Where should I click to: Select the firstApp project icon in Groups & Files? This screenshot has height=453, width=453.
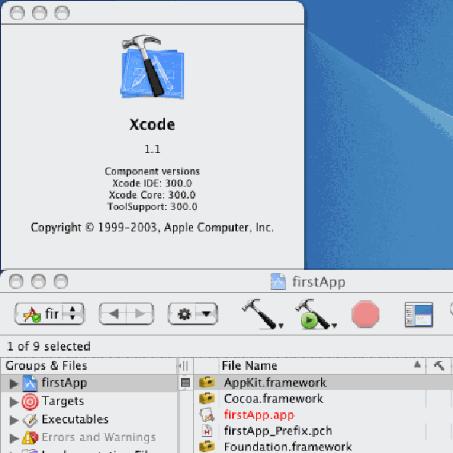tap(30, 383)
